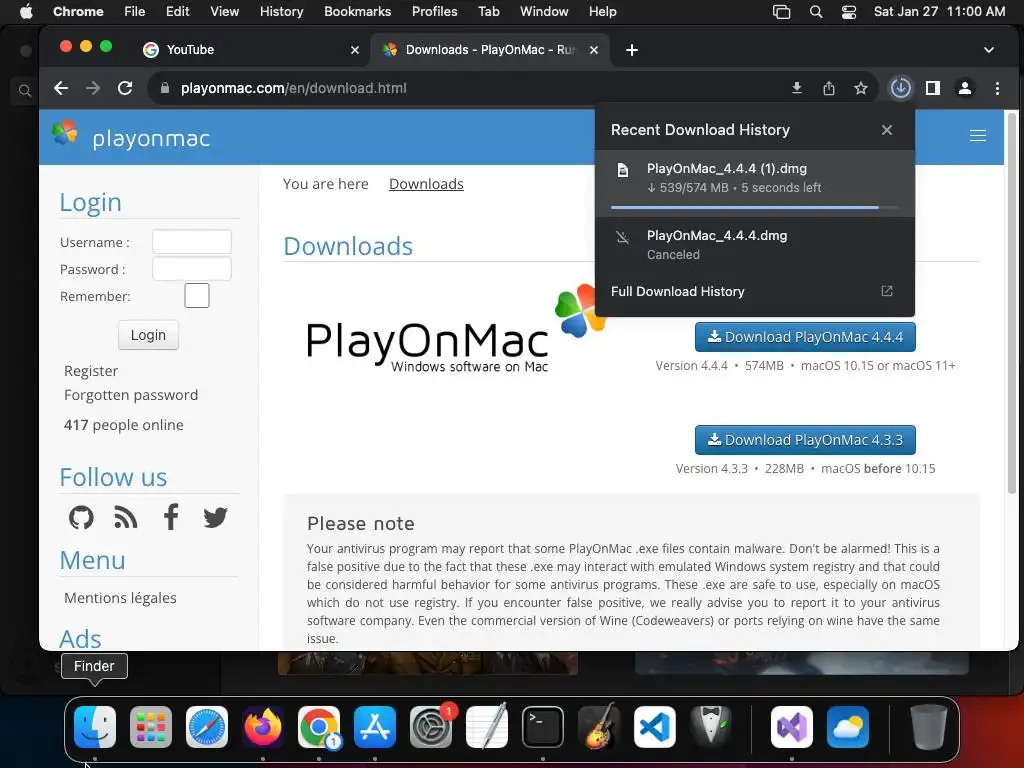Open the Apple menu
This screenshot has width=1024, height=768.
click(26, 12)
